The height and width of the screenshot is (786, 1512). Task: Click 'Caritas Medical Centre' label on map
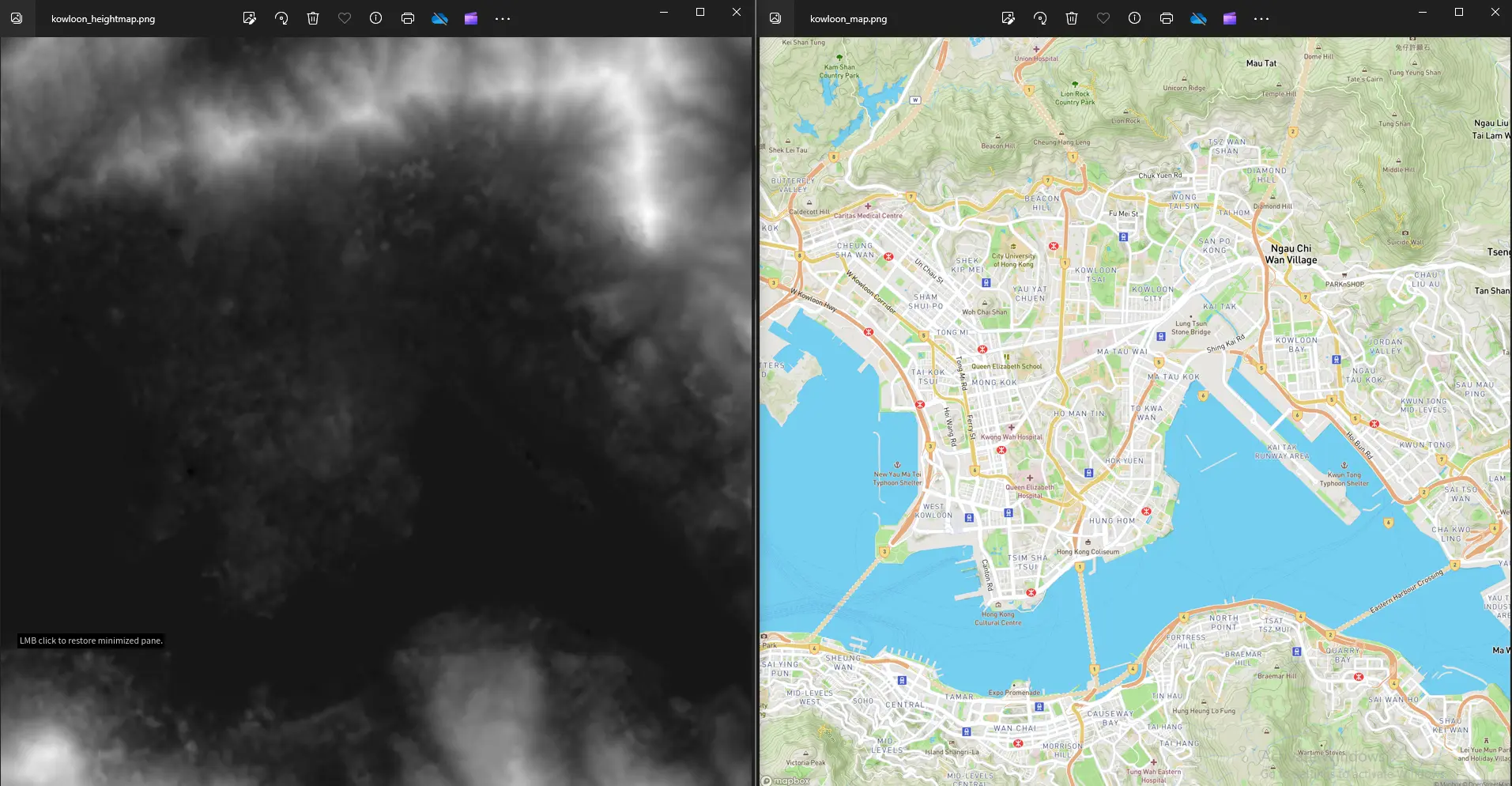(868, 215)
